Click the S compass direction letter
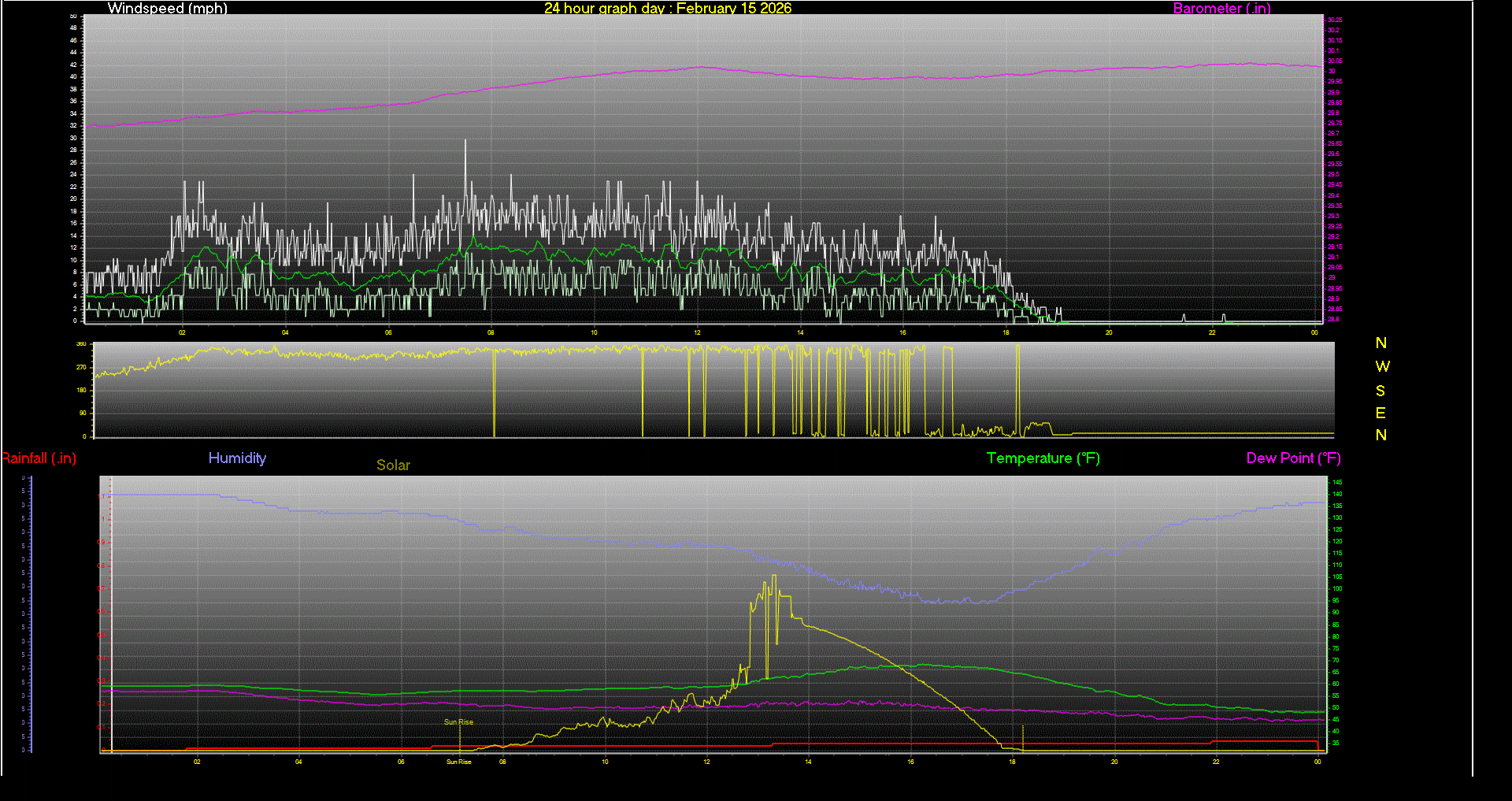 (x=1380, y=391)
